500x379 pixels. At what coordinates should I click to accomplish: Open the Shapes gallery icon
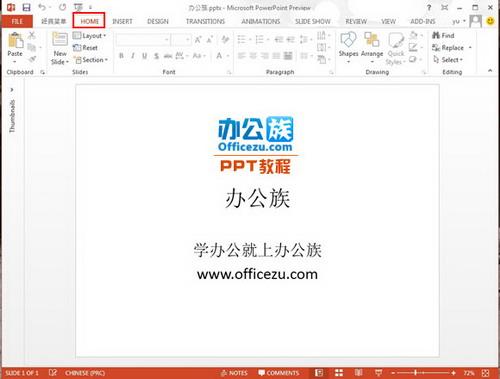pos(348,40)
